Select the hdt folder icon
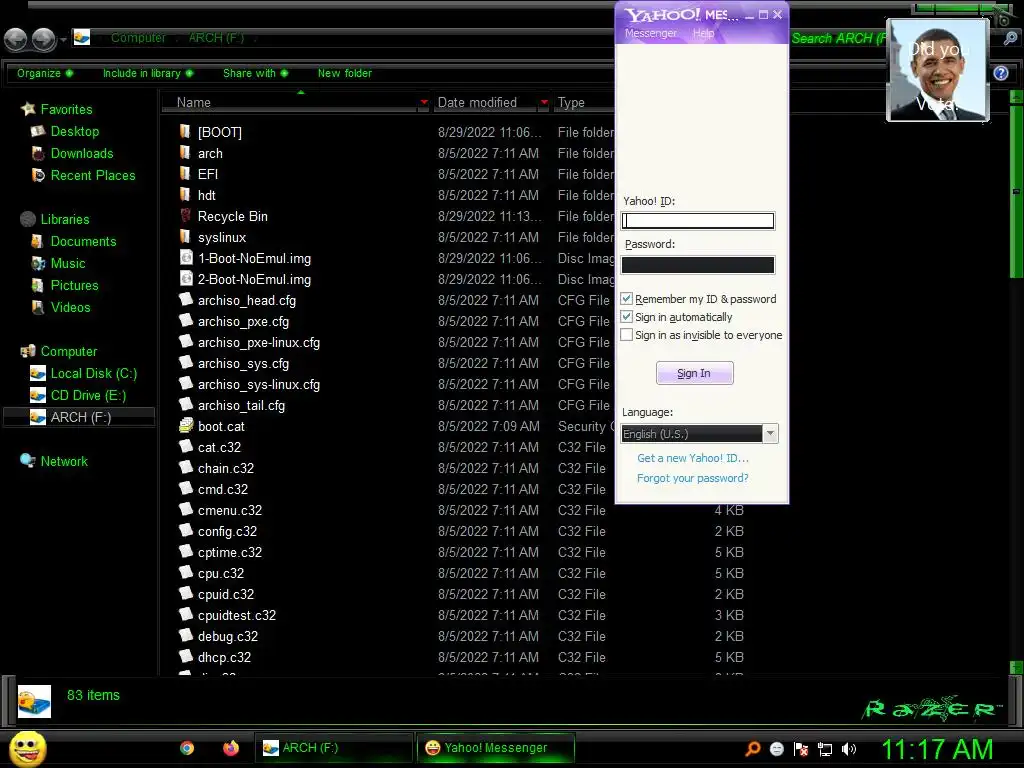1024x768 pixels. point(185,195)
